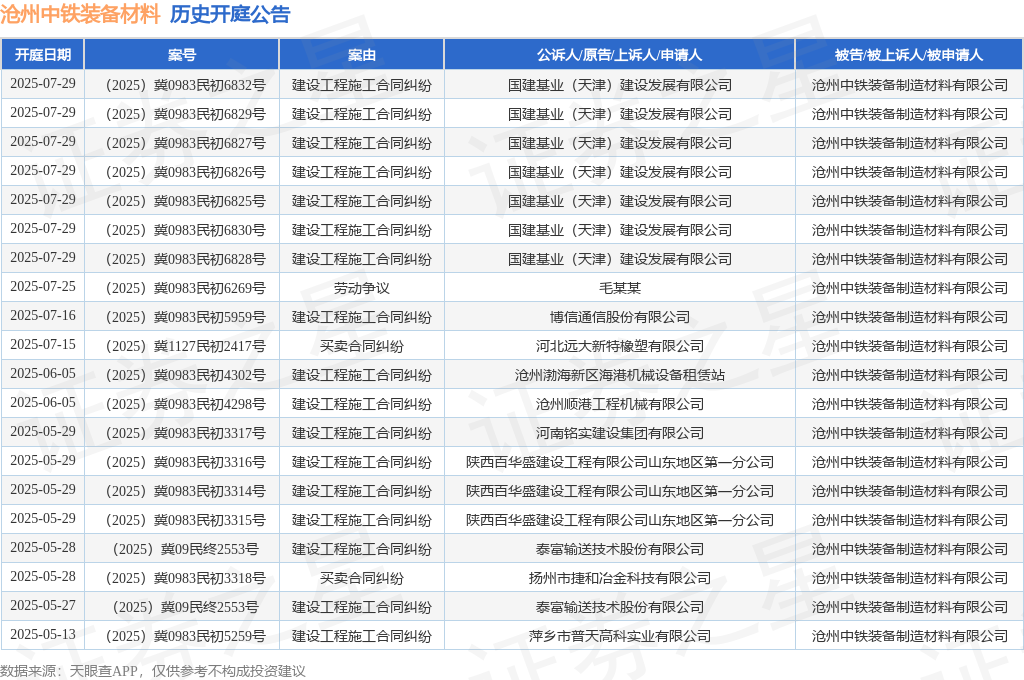Click the 案号 column header
This screenshot has width=1024, height=680.
(x=182, y=55)
